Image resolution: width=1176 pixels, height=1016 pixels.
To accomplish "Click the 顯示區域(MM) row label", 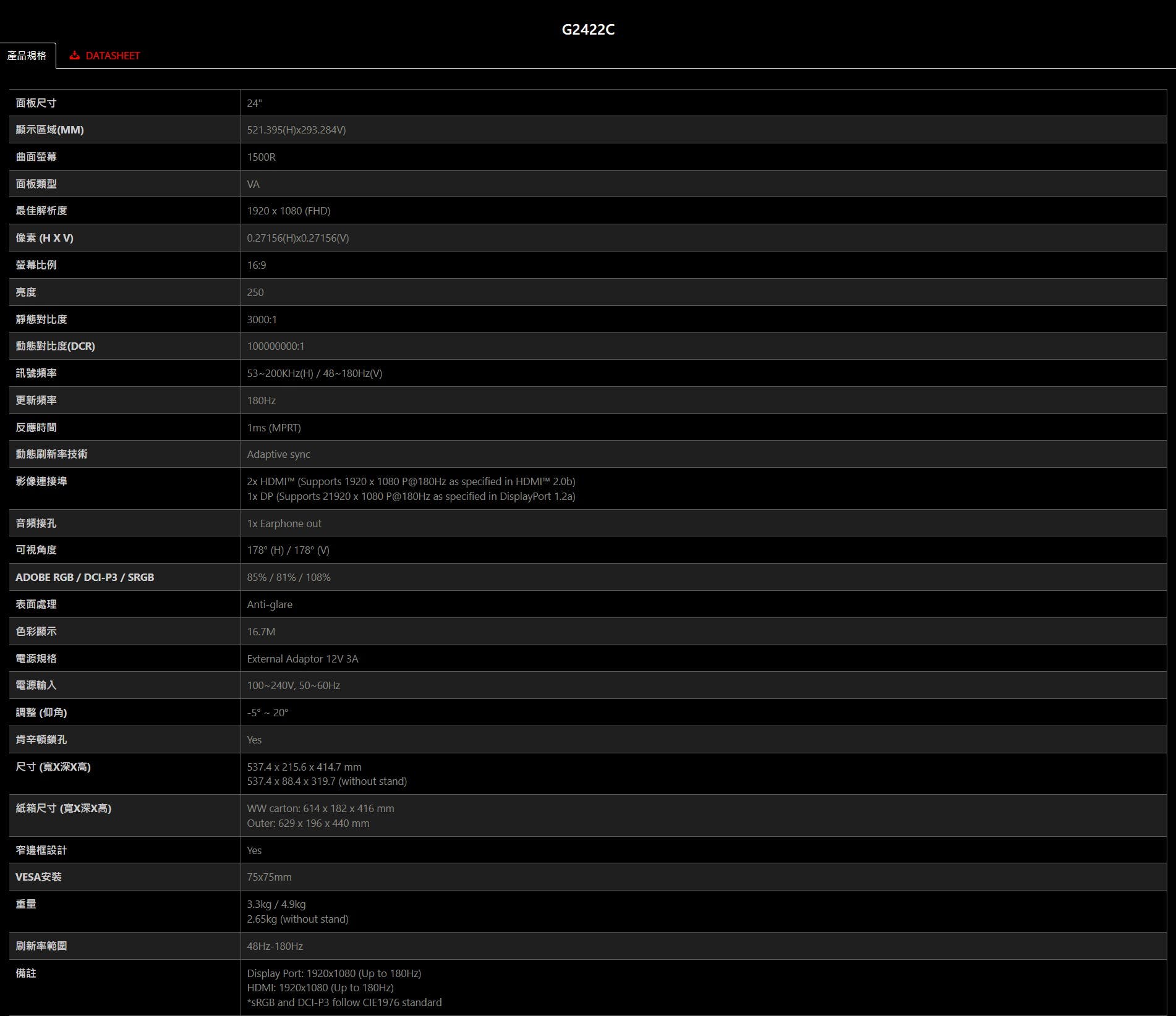I will click(x=49, y=130).
